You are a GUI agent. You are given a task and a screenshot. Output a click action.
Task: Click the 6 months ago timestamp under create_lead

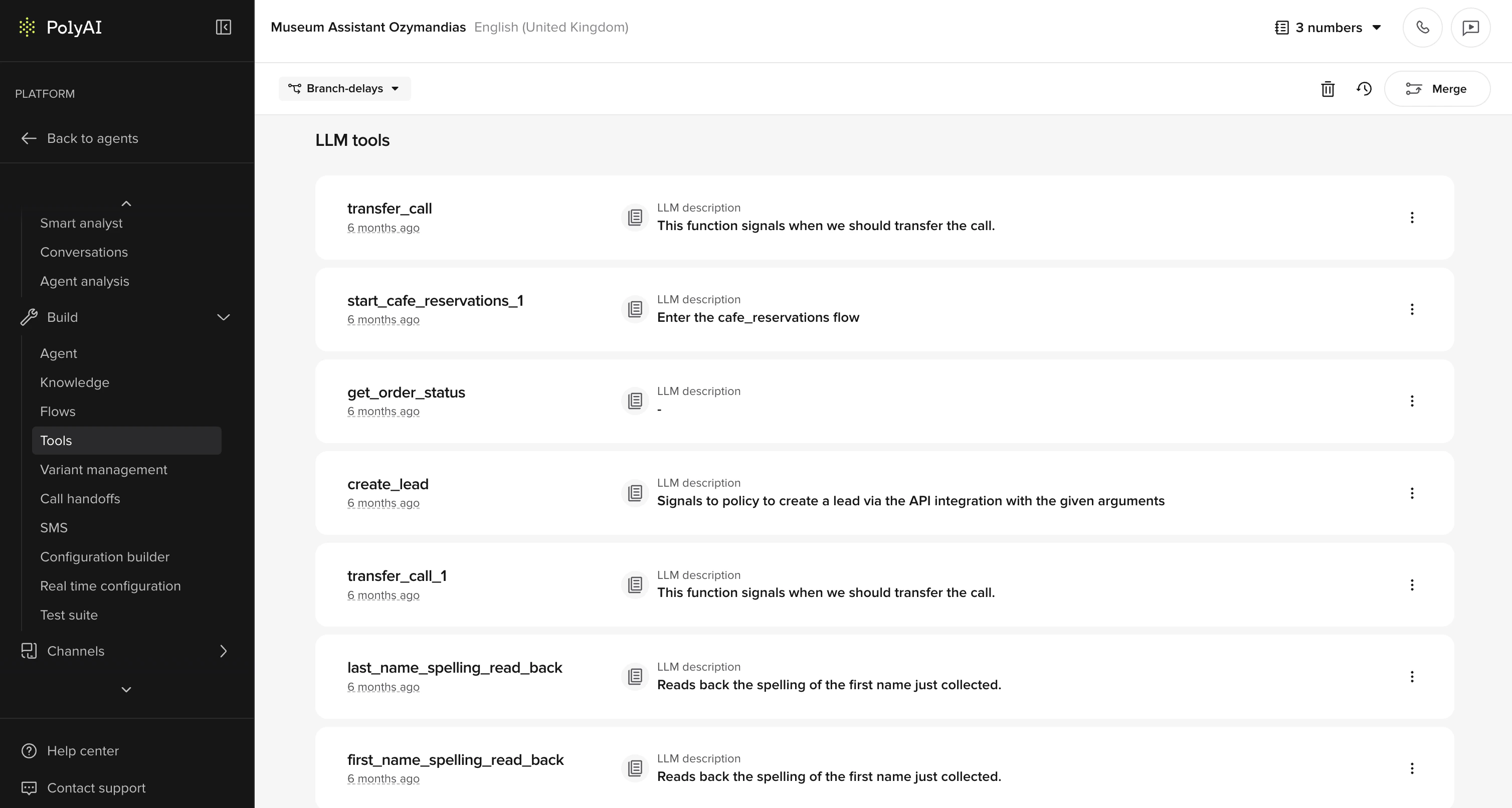[384, 503]
